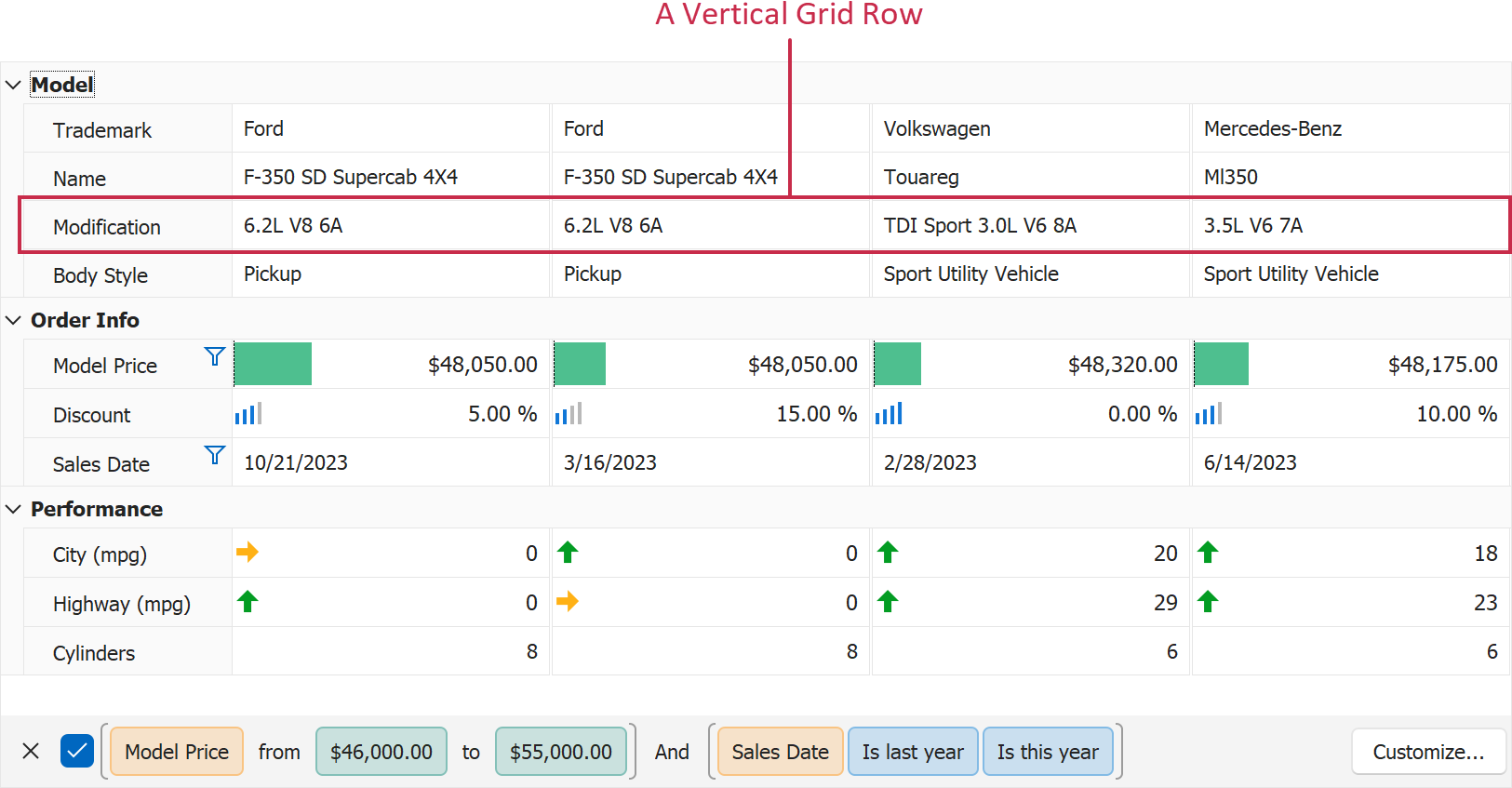Viewport: 1512px width, 788px height.
Task: Select the Modification row header
Action: (x=107, y=227)
